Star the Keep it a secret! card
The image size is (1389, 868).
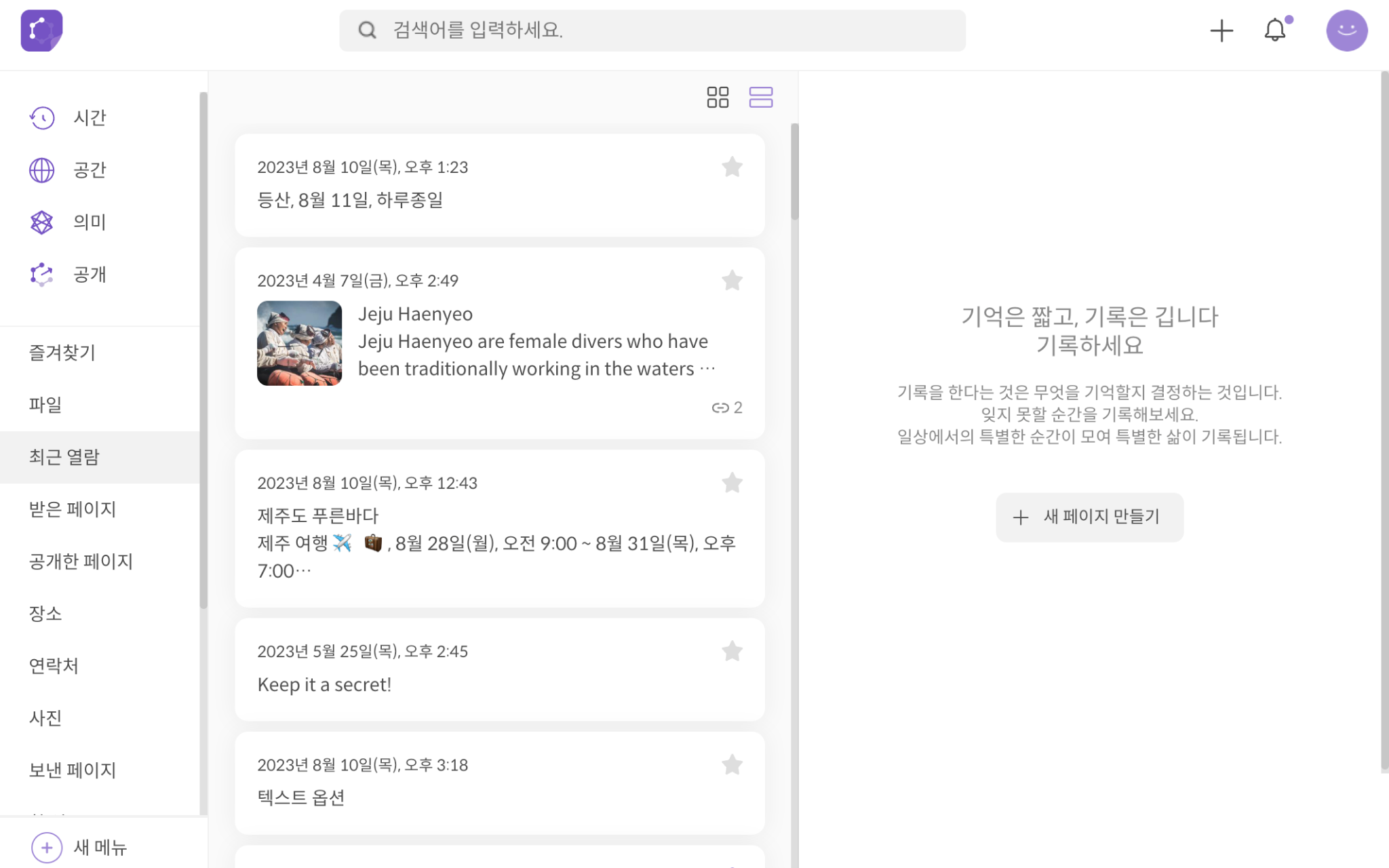pyautogui.click(x=732, y=651)
